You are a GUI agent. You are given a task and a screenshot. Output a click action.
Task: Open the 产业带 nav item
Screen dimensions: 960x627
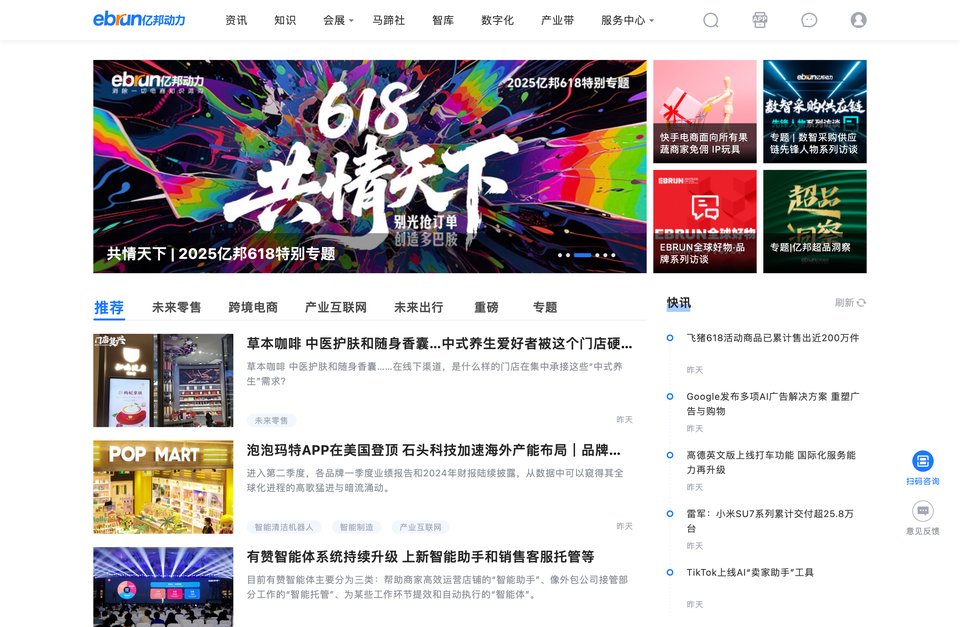[558, 20]
